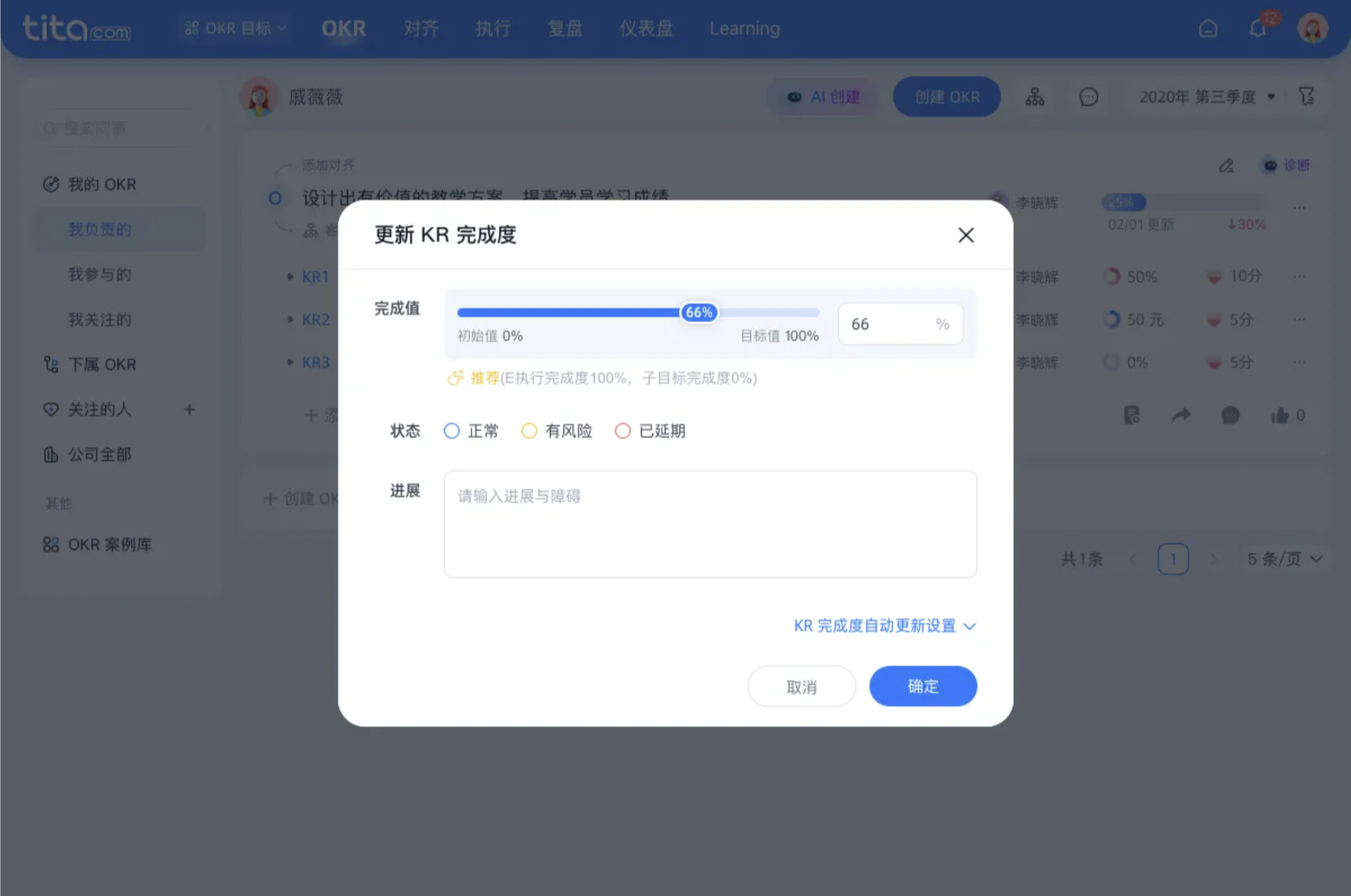1351x896 pixels.
Task: Select 我关注的 in sidebar
Action: [x=99, y=319]
